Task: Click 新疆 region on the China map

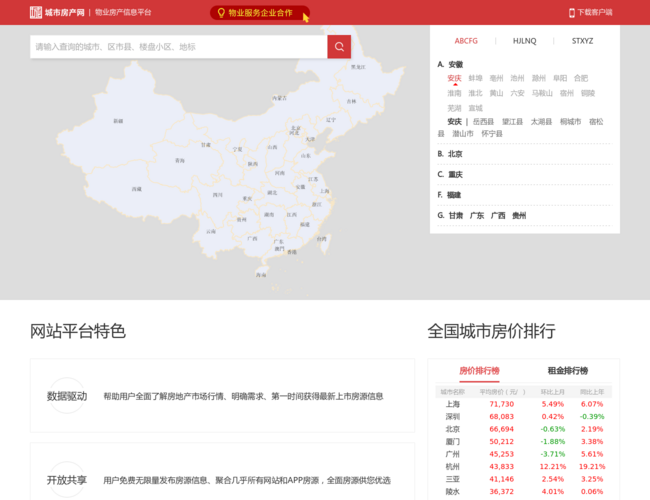Action: click(x=118, y=121)
